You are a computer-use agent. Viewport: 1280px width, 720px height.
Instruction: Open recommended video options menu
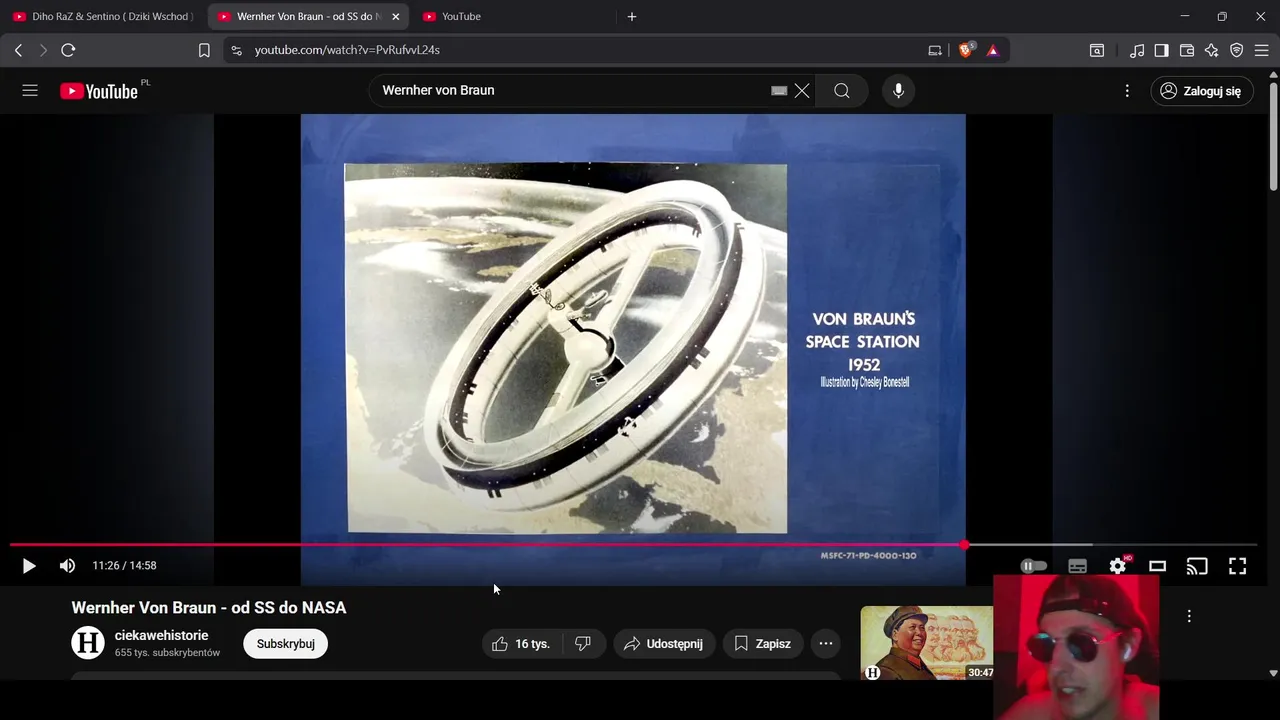click(x=1189, y=616)
